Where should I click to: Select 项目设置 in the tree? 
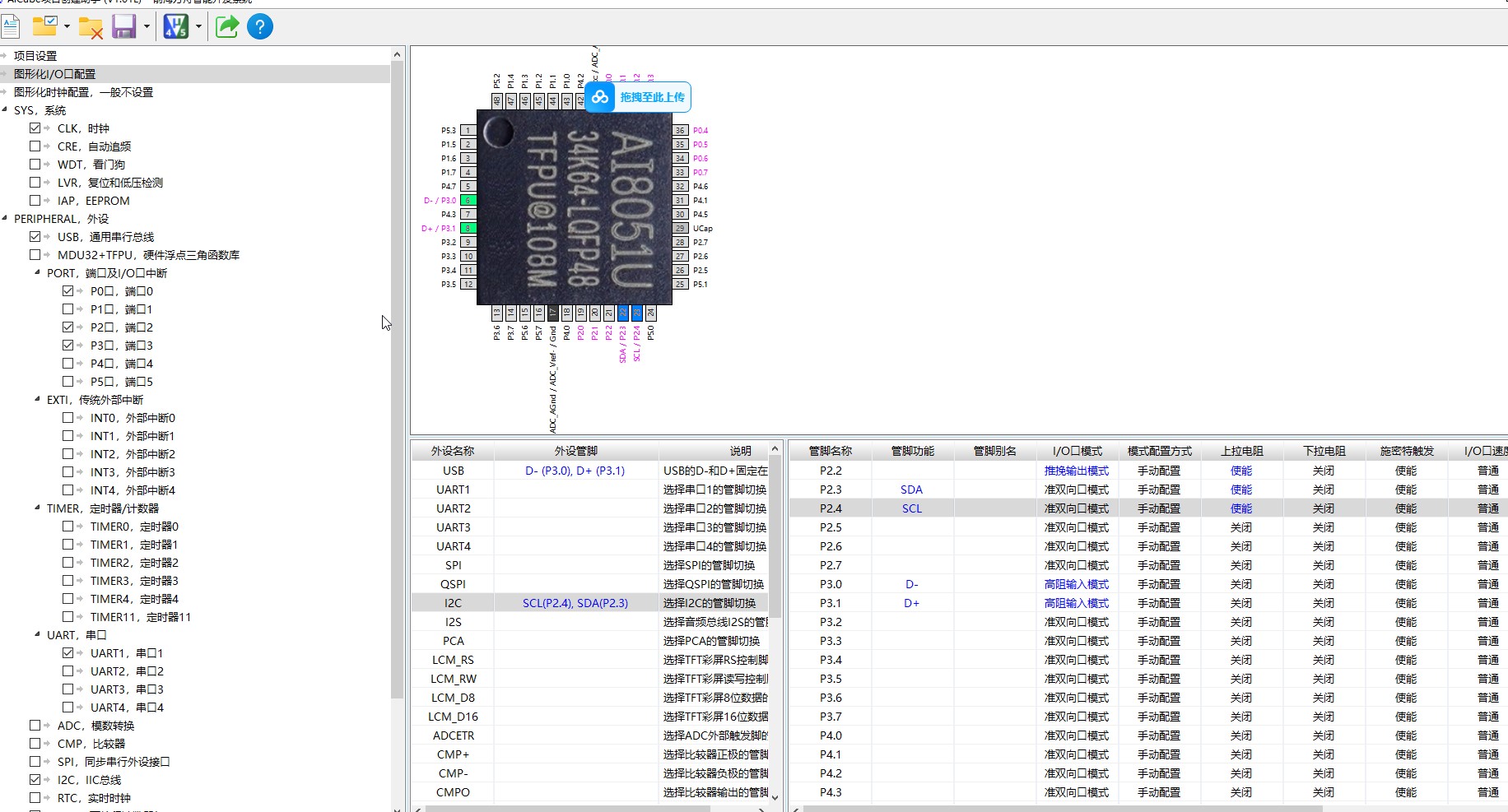click(x=35, y=56)
